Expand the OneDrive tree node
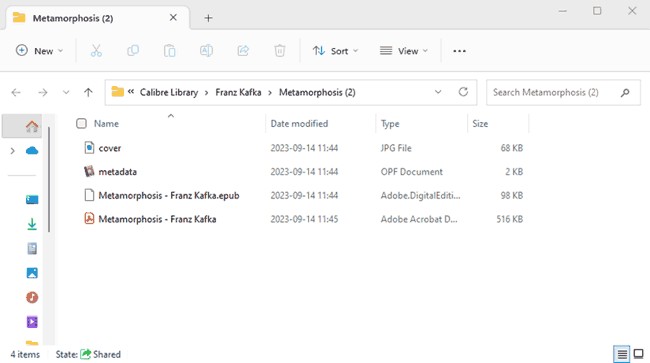 pos(12,151)
